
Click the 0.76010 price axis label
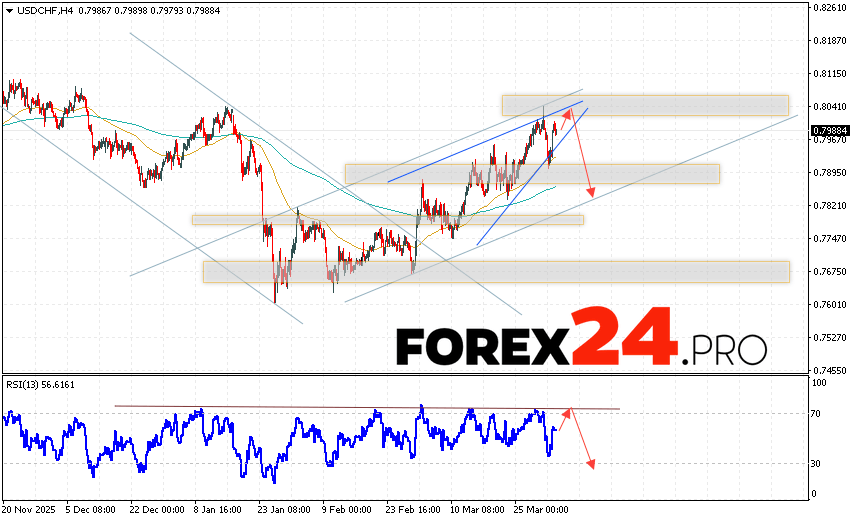click(x=829, y=304)
